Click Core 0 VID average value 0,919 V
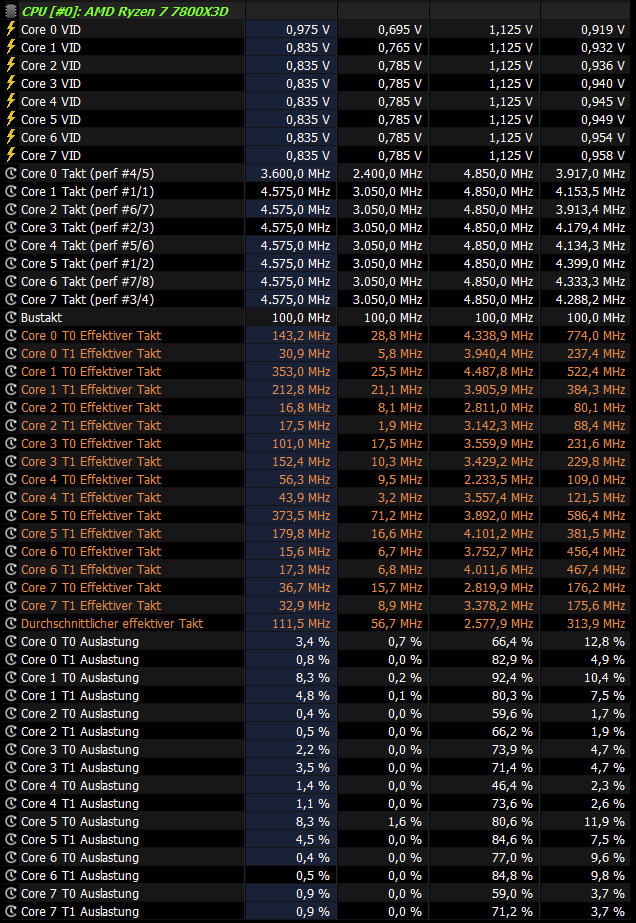This screenshot has width=636, height=923. click(x=603, y=29)
